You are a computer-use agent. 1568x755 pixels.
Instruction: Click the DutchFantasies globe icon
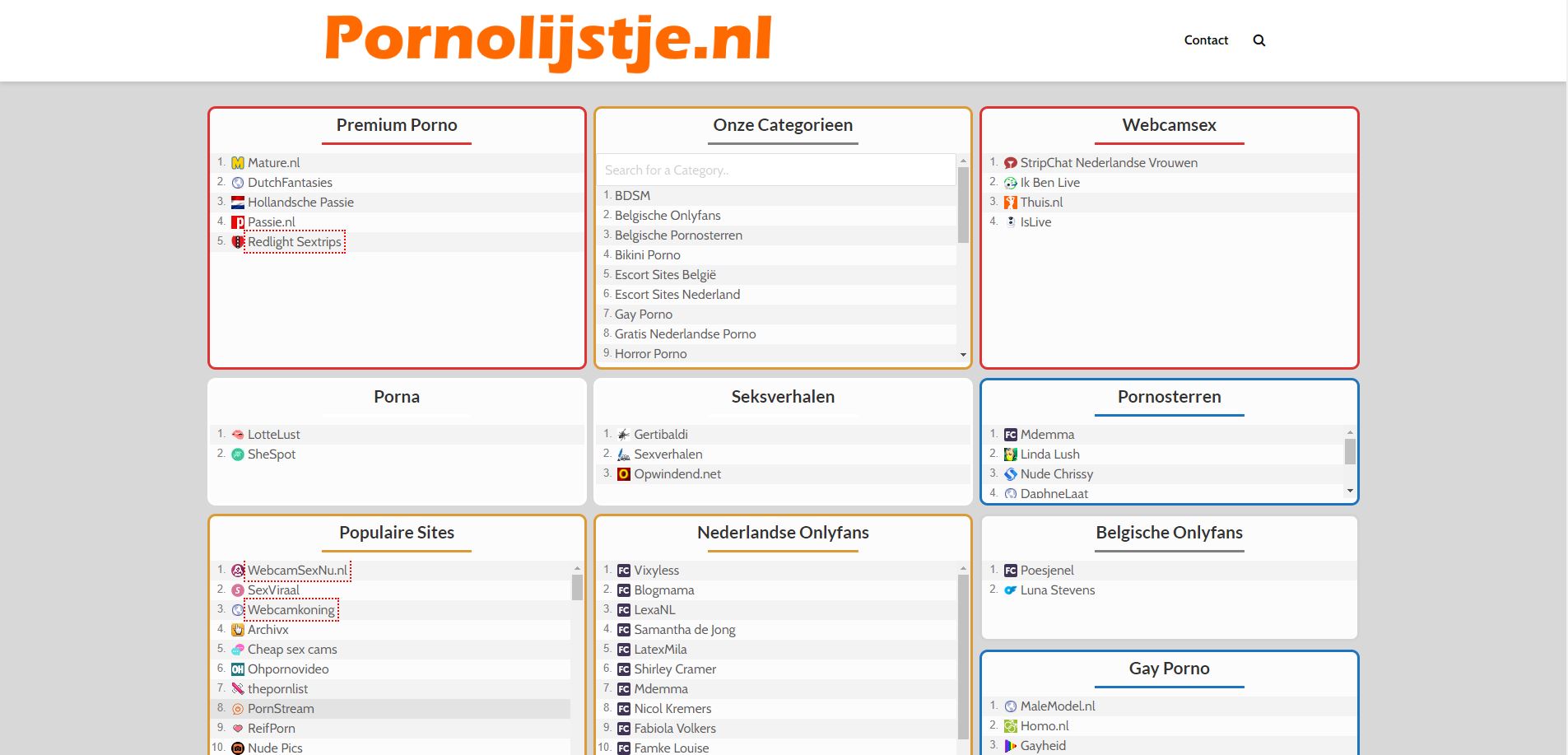238,183
